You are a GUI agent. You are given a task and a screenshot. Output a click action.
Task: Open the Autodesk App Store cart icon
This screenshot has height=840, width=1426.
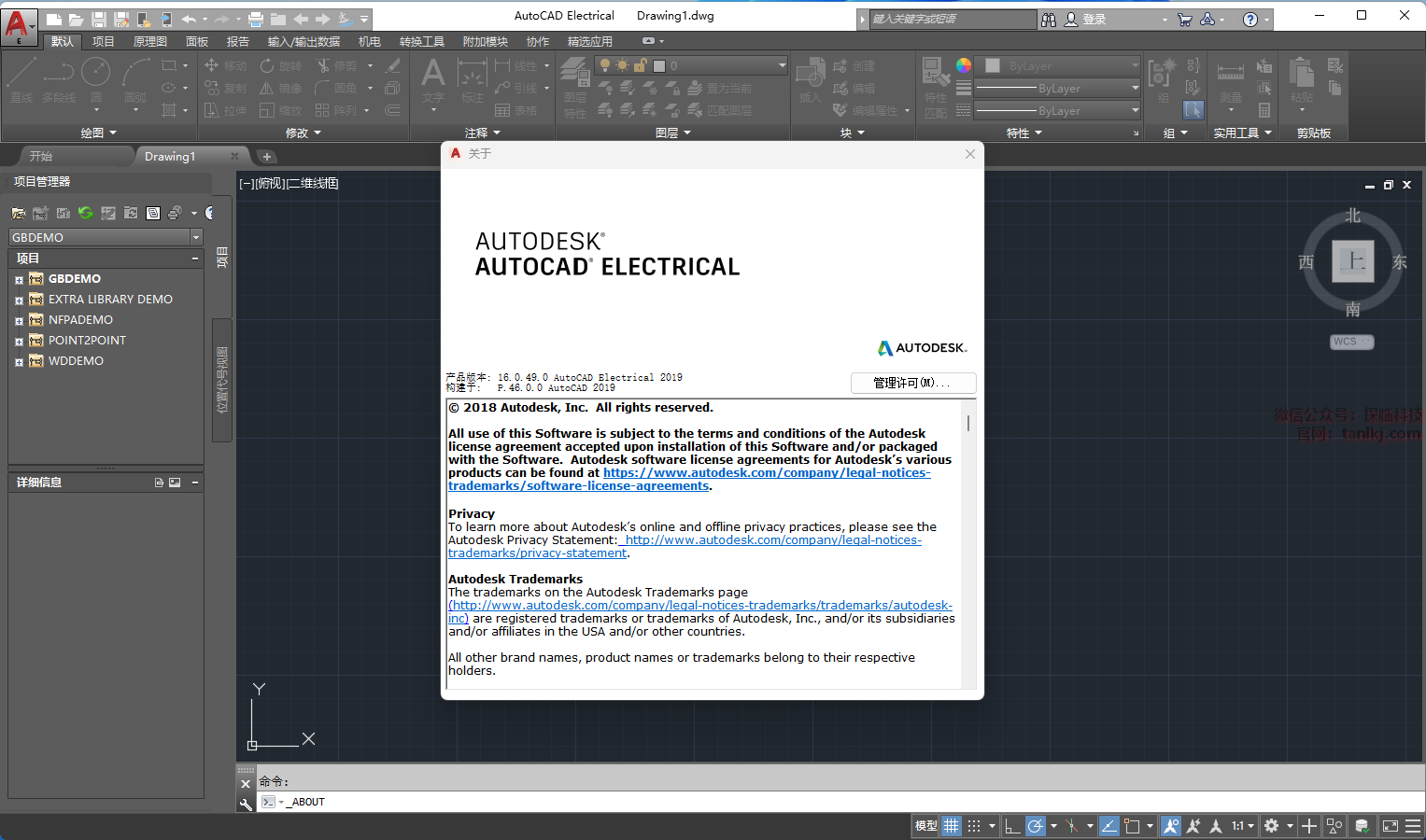tap(1185, 19)
